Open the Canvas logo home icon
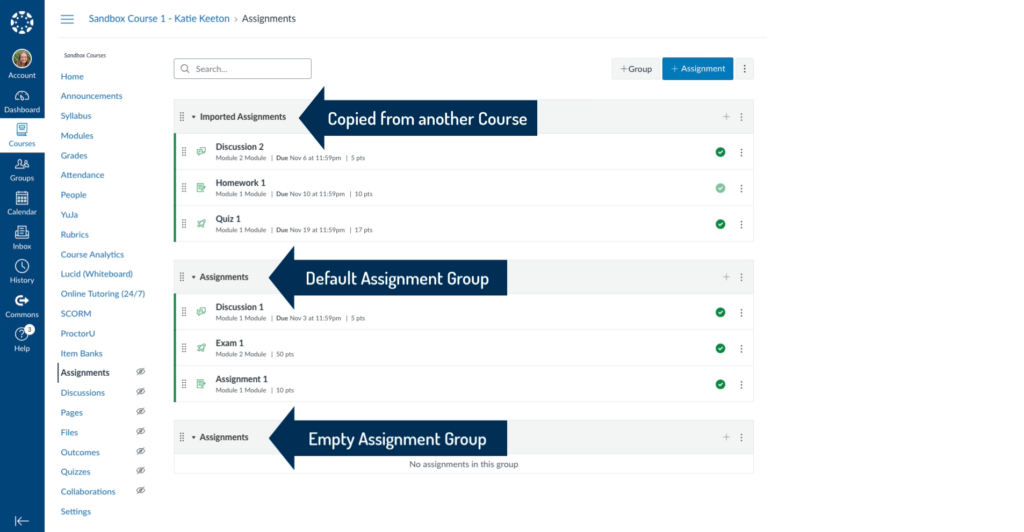The width and height of the screenshot is (1024, 532). coord(22,22)
